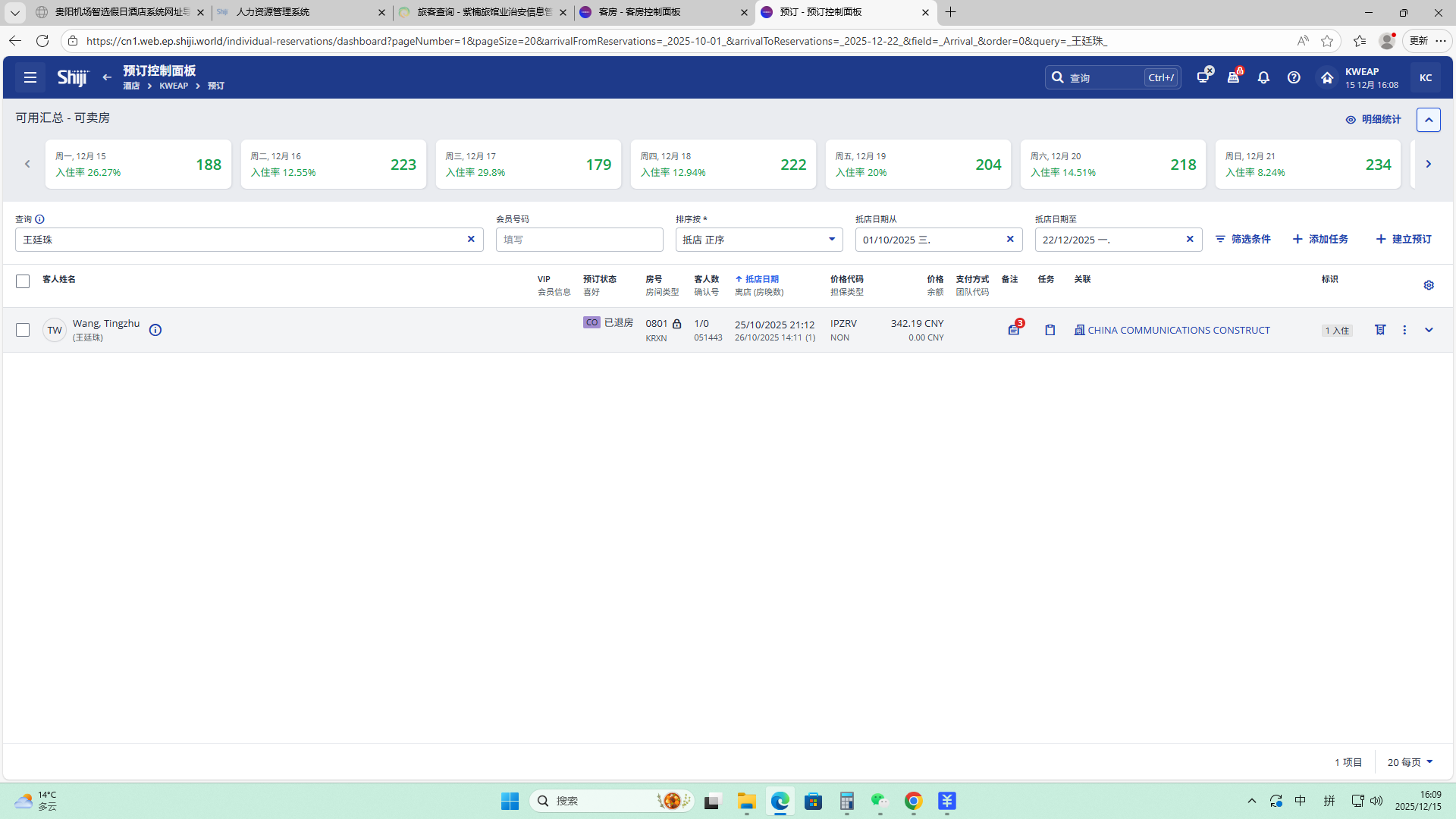Image resolution: width=1456 pixels, height=819 pixels.
Task: Click the home property icon
Action: pos(1327,77)
